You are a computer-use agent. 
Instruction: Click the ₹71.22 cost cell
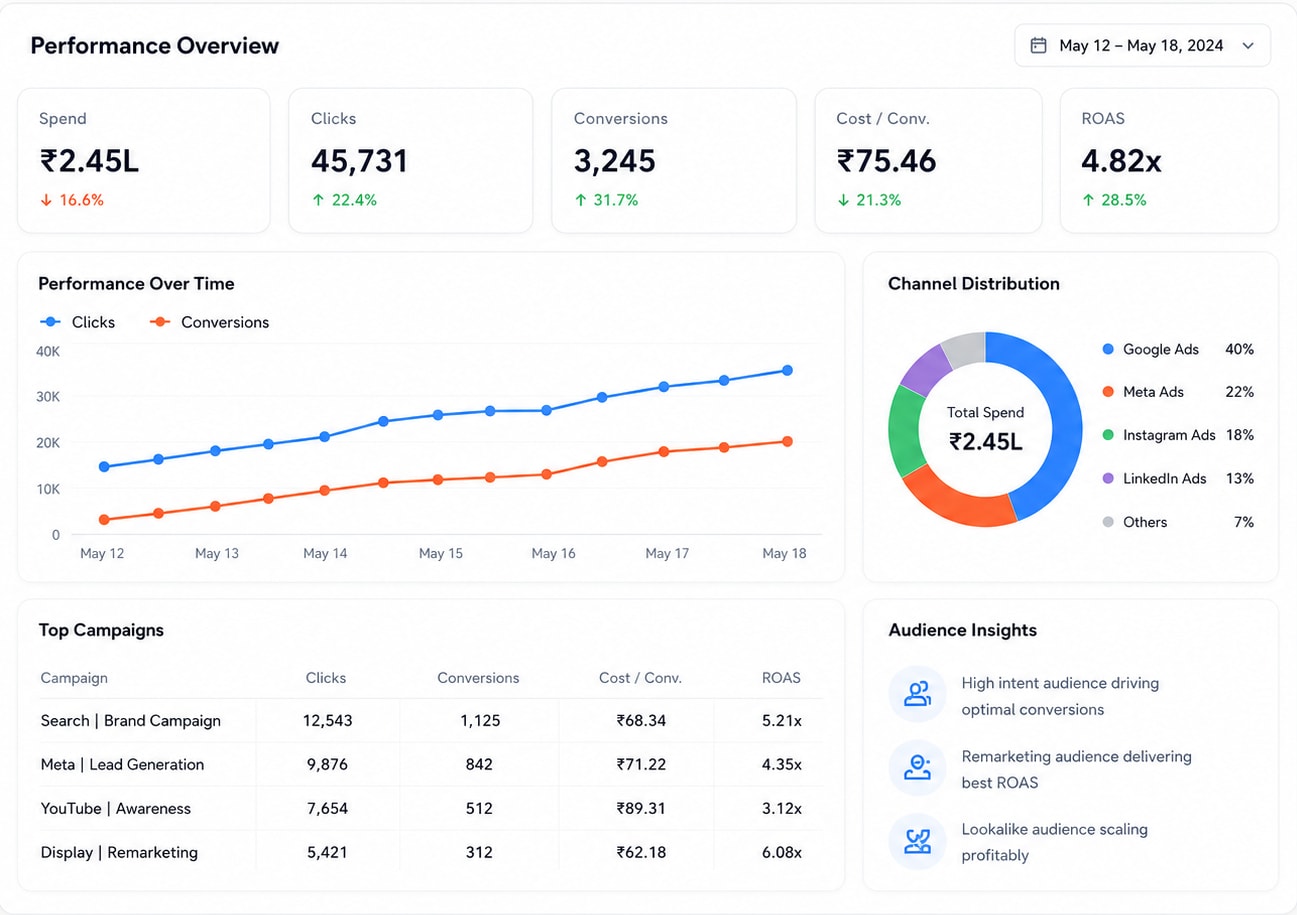641,765
